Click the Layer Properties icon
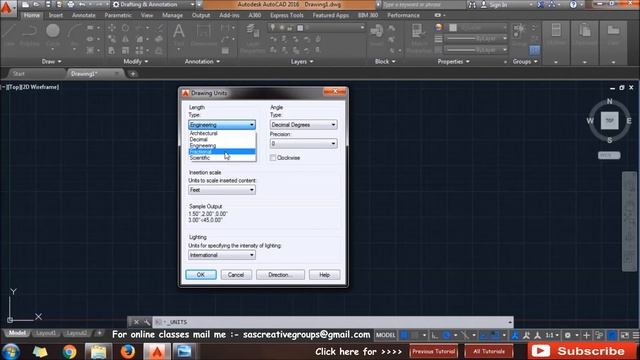The width and height of the screenshot is (640, 360). [x=252, y=32]
